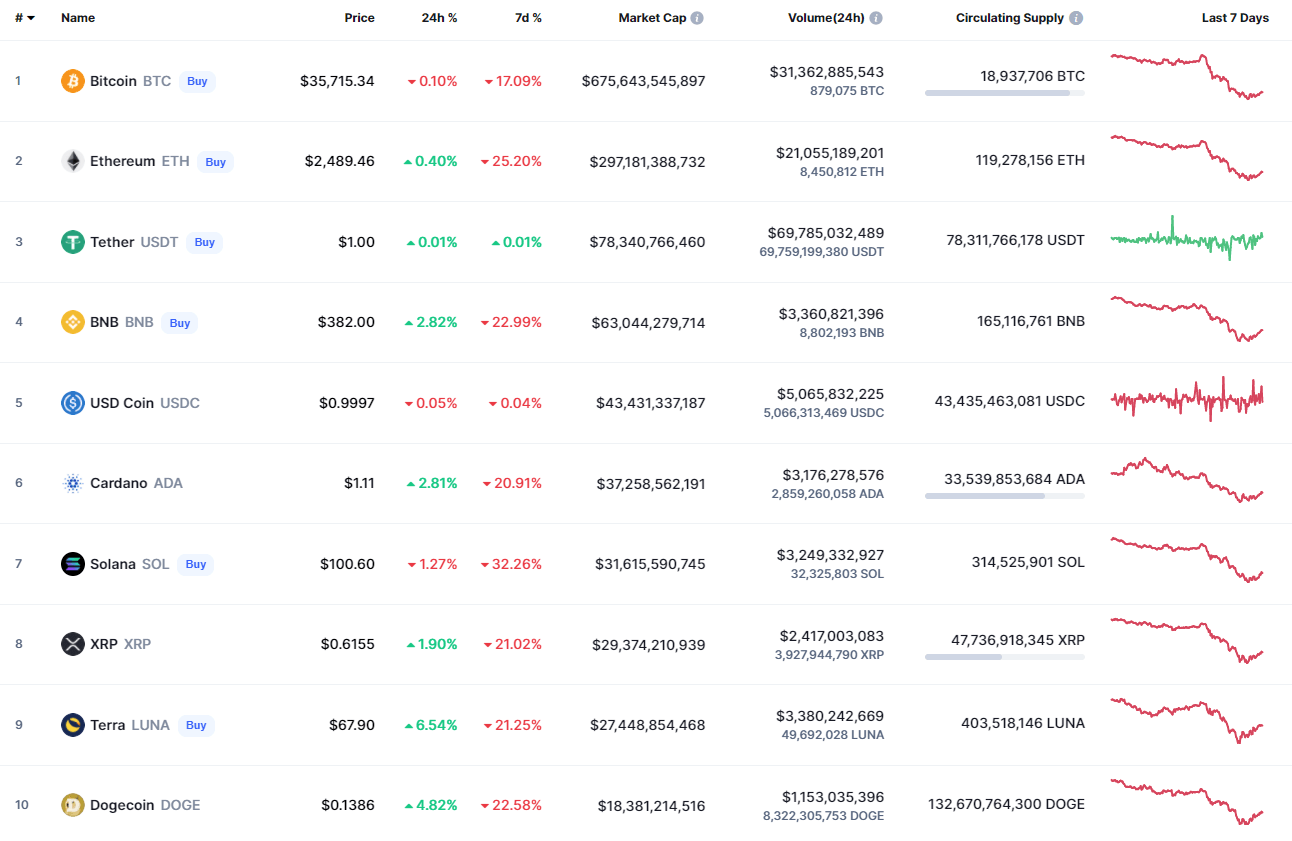1292x841 pixels.
Task: Click the BNB coin logo icon
Action: [73, 322]
